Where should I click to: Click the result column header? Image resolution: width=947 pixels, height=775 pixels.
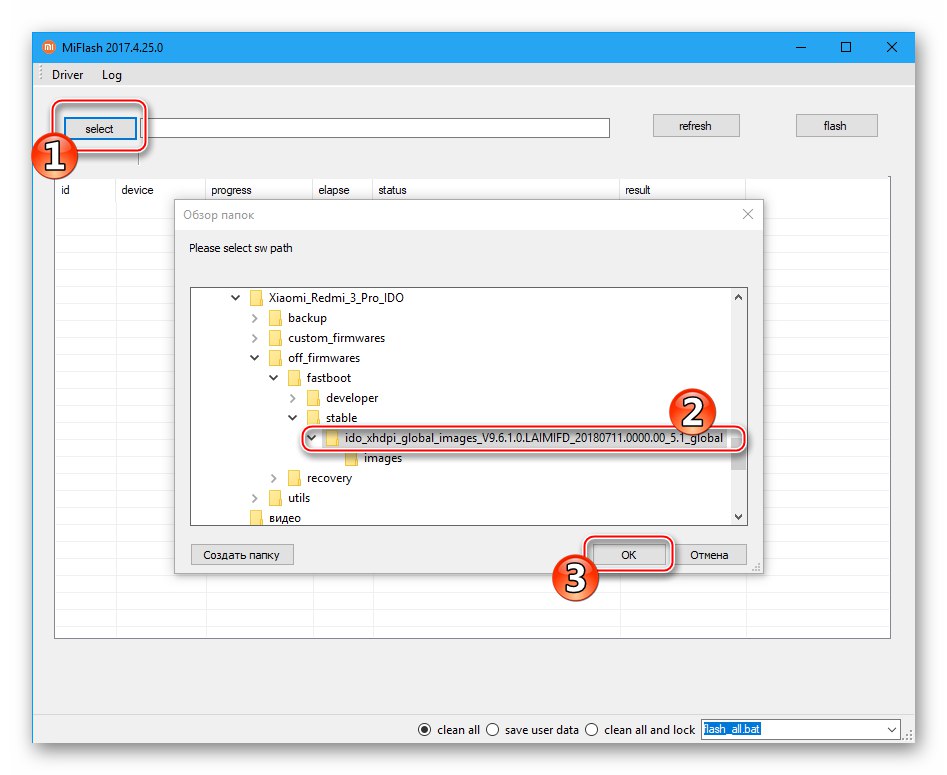(x=638, y=190)
